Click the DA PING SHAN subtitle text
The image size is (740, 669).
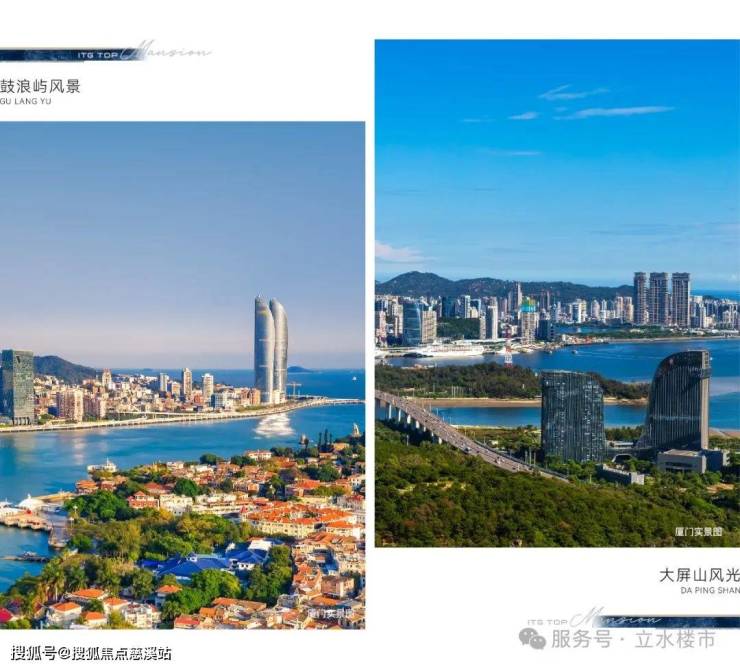click(710, 590)
